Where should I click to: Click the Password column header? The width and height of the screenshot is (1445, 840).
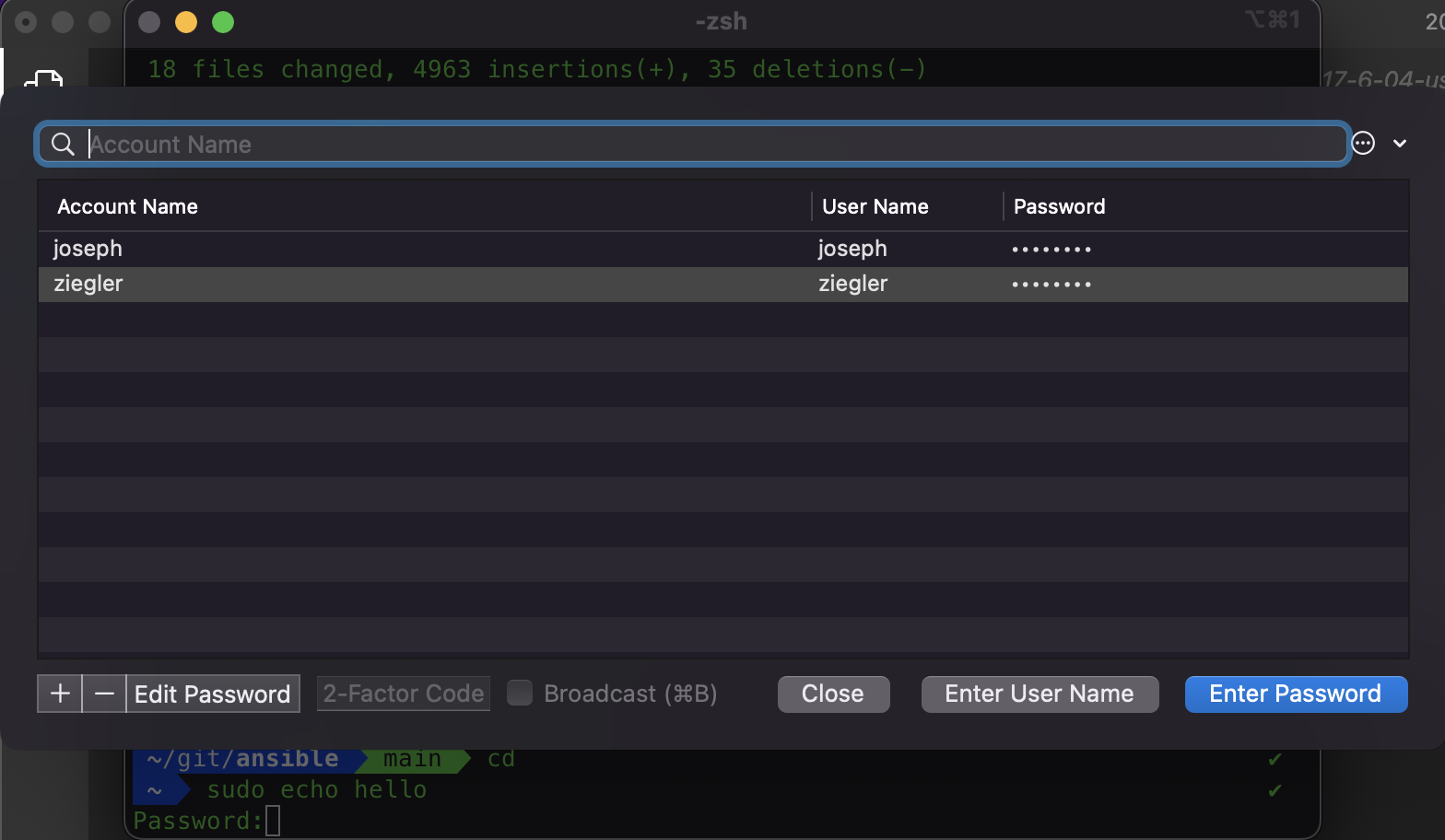pos(1059,206)
